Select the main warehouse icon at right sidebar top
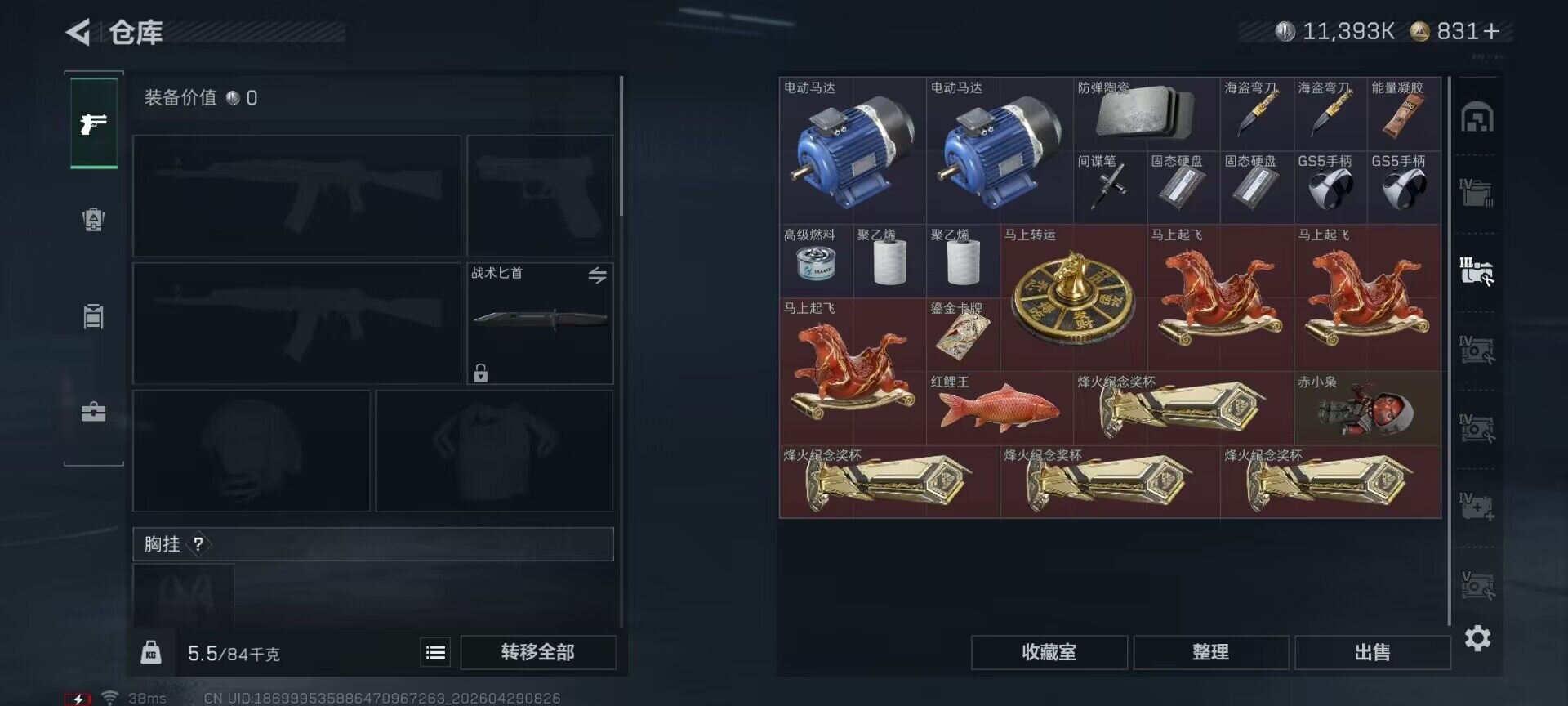Screen dimensions: 1568x706 pos(1477,118)
